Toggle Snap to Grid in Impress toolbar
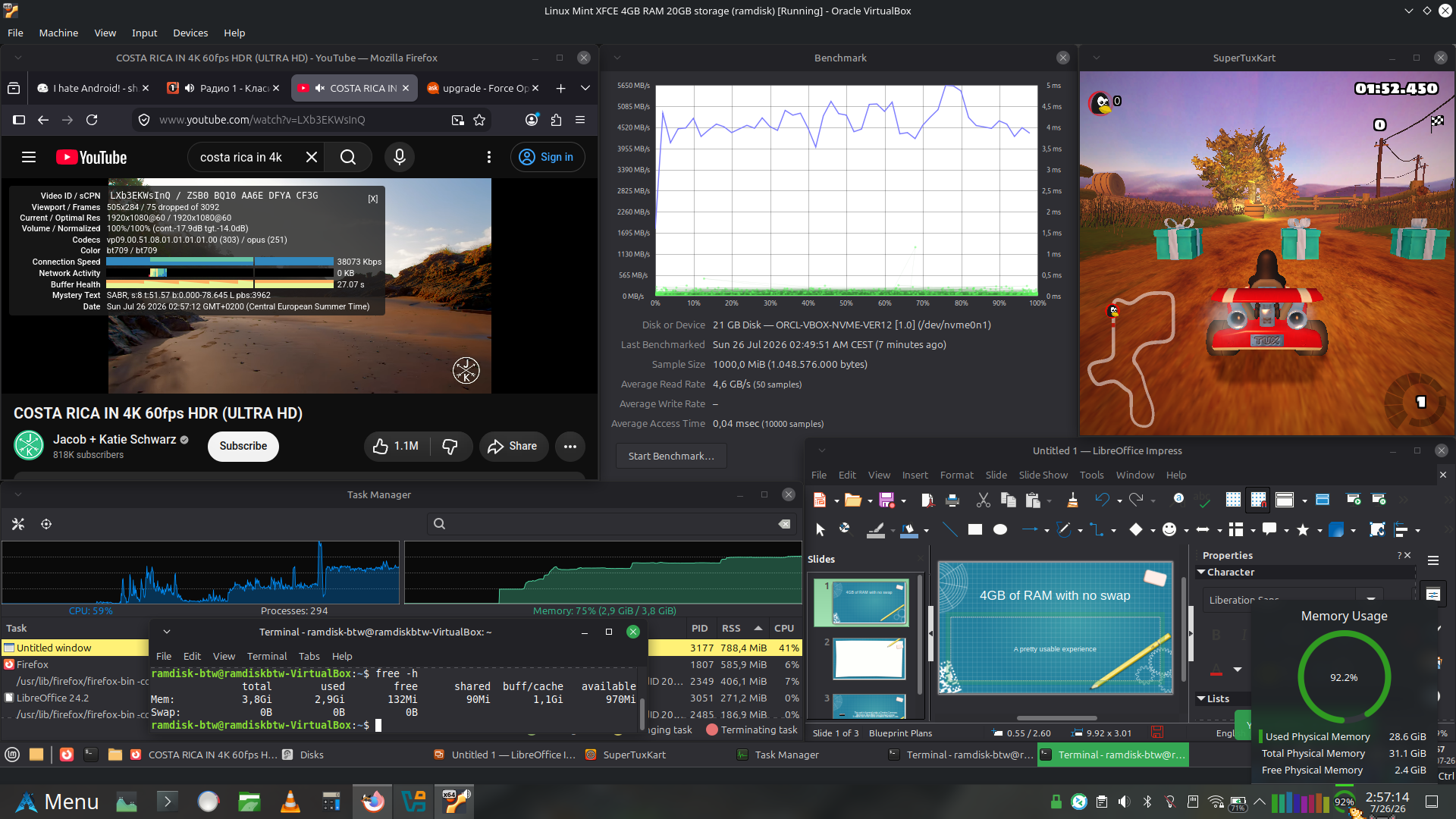 [x=1258, y=500]
